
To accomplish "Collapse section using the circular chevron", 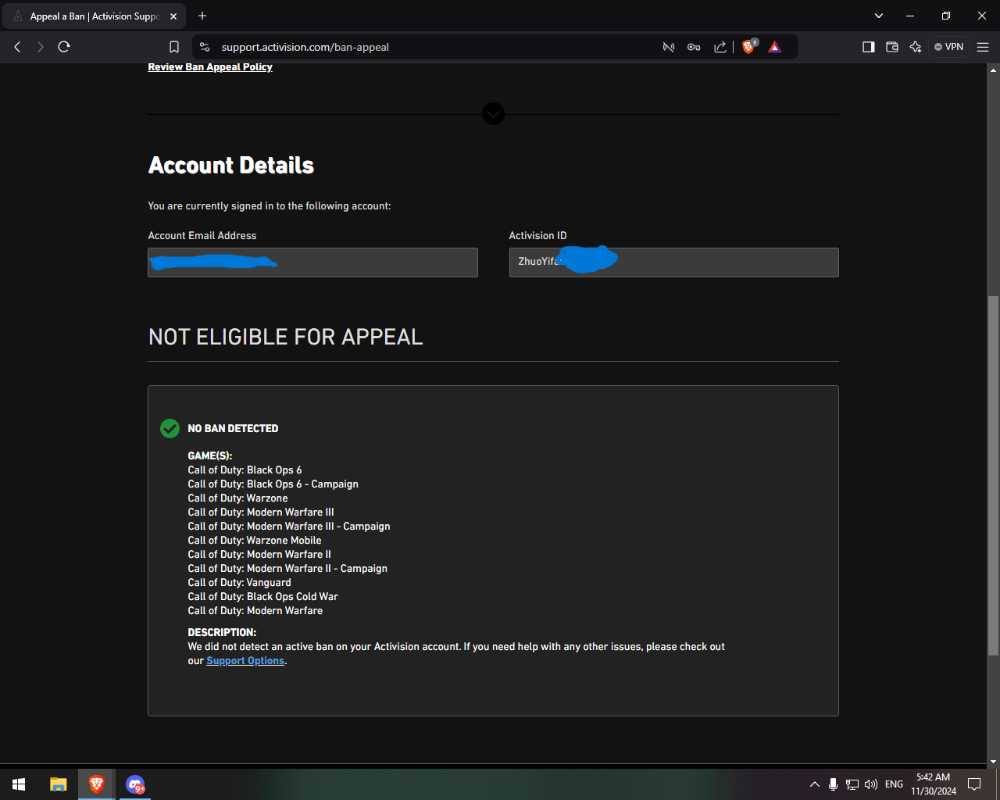I will pyautogui.click(x=493, y=114).
